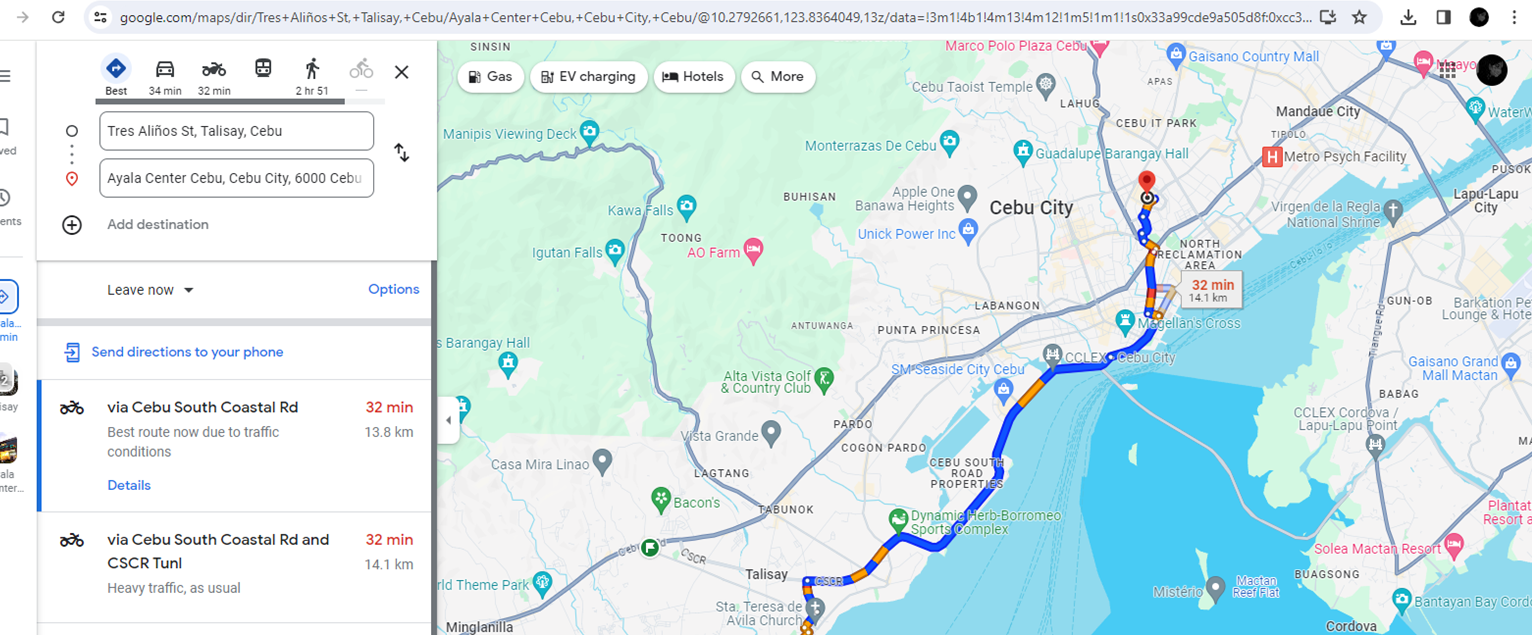Open route Options

[x=394, y=289]
